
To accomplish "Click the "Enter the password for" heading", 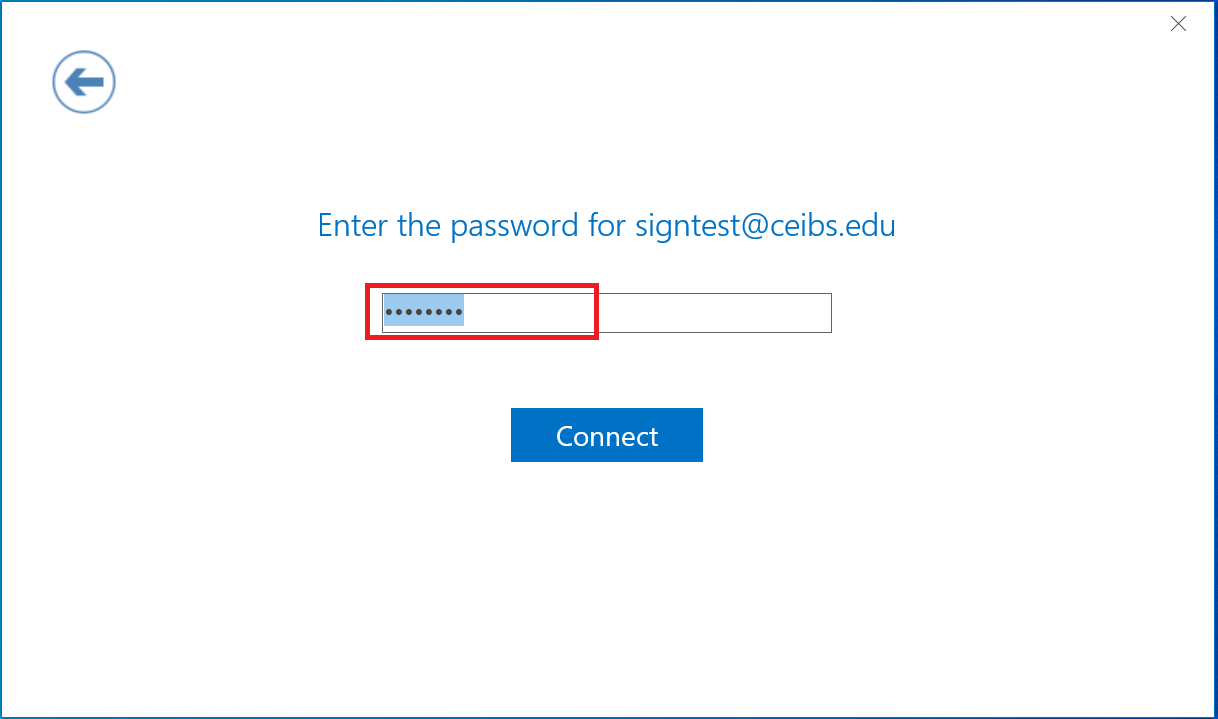I will tap(448, 225).
